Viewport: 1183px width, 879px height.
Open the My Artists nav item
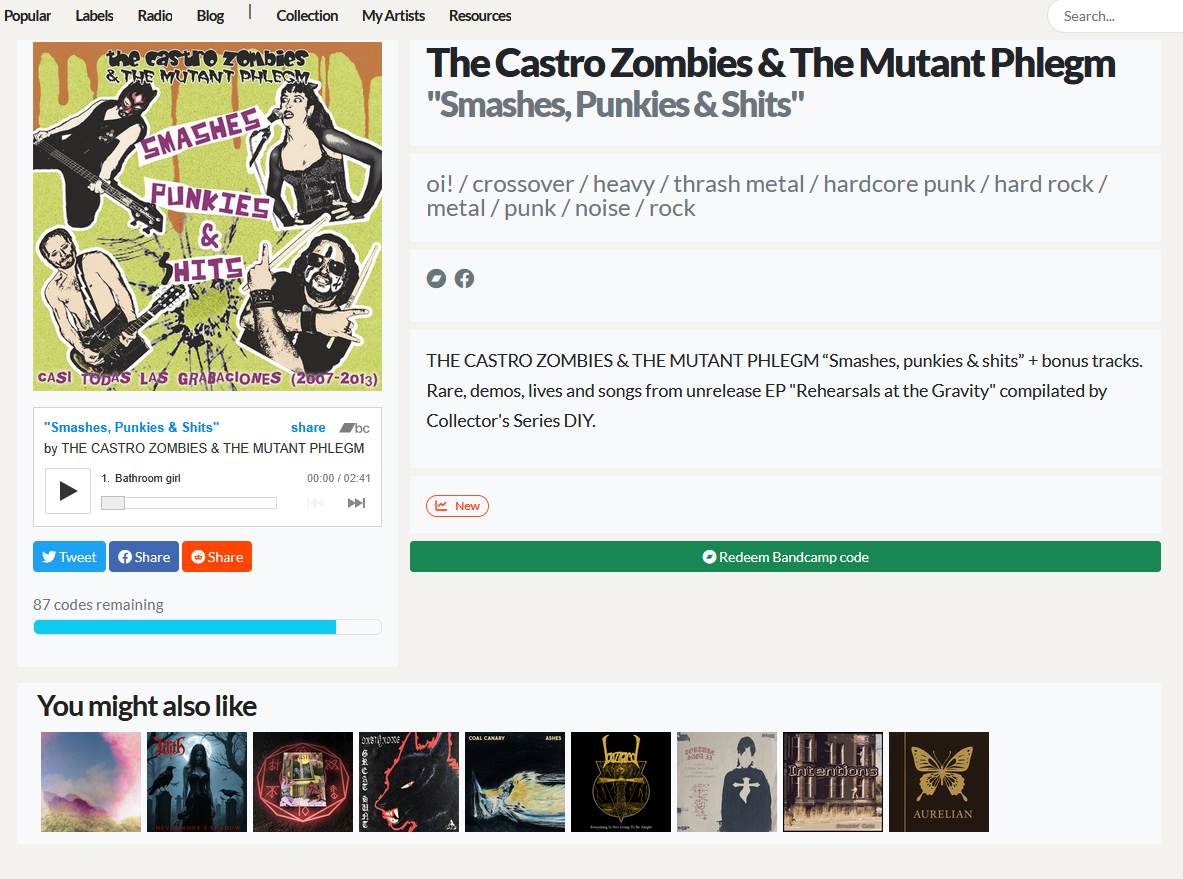[x=393, y=16]
